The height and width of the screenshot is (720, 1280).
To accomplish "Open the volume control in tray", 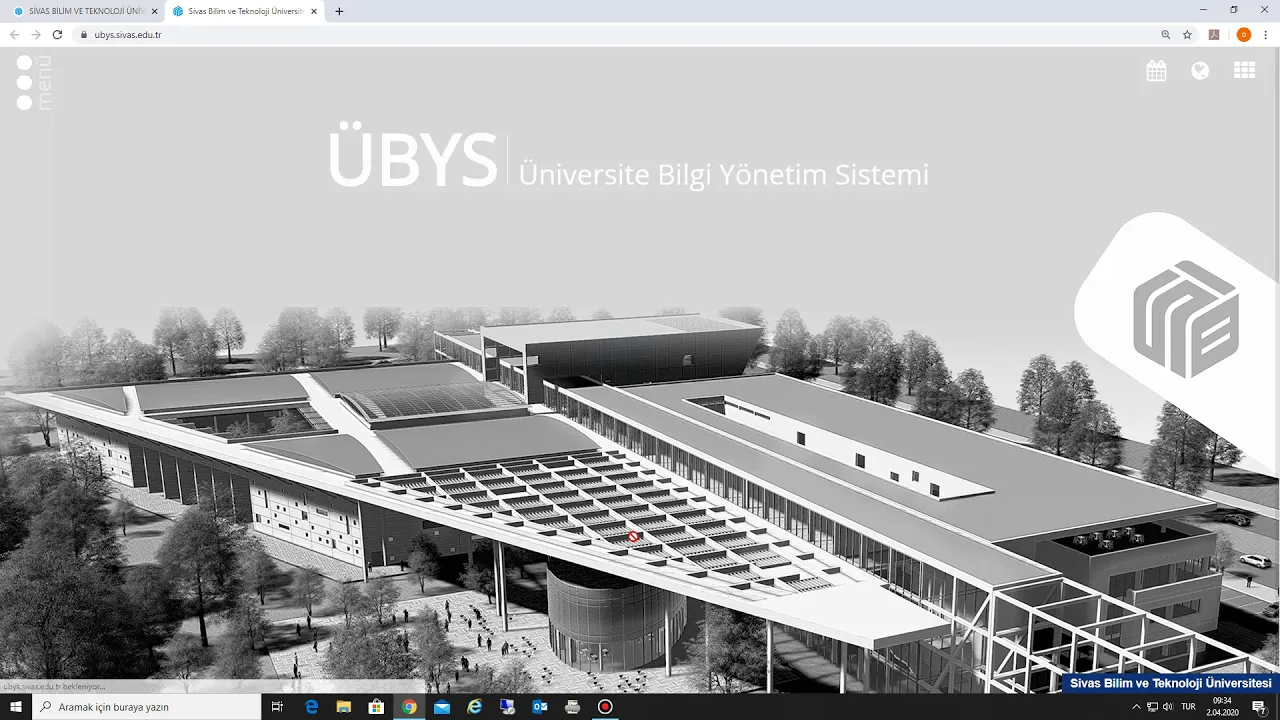I will (x=1167, y=706).
